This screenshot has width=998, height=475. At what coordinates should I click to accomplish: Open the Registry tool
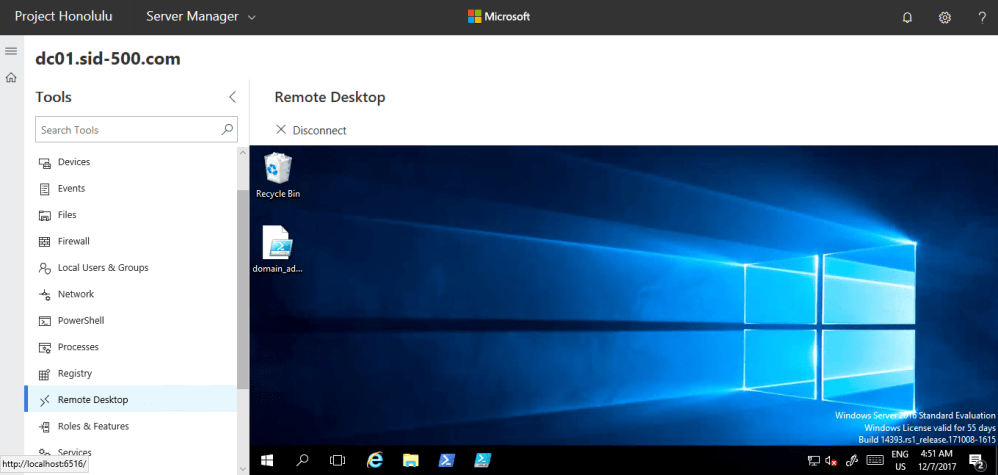pos(75,374)
